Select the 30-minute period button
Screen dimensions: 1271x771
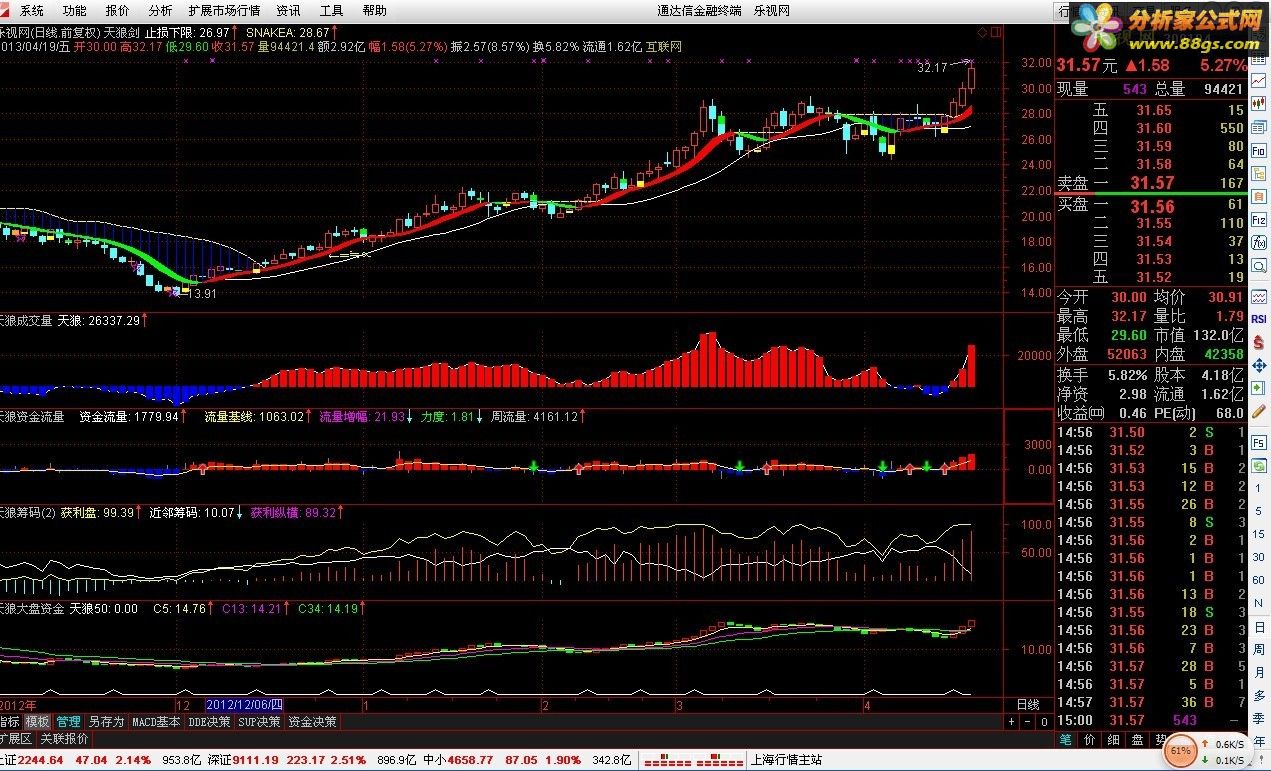tap(1259, 557)
